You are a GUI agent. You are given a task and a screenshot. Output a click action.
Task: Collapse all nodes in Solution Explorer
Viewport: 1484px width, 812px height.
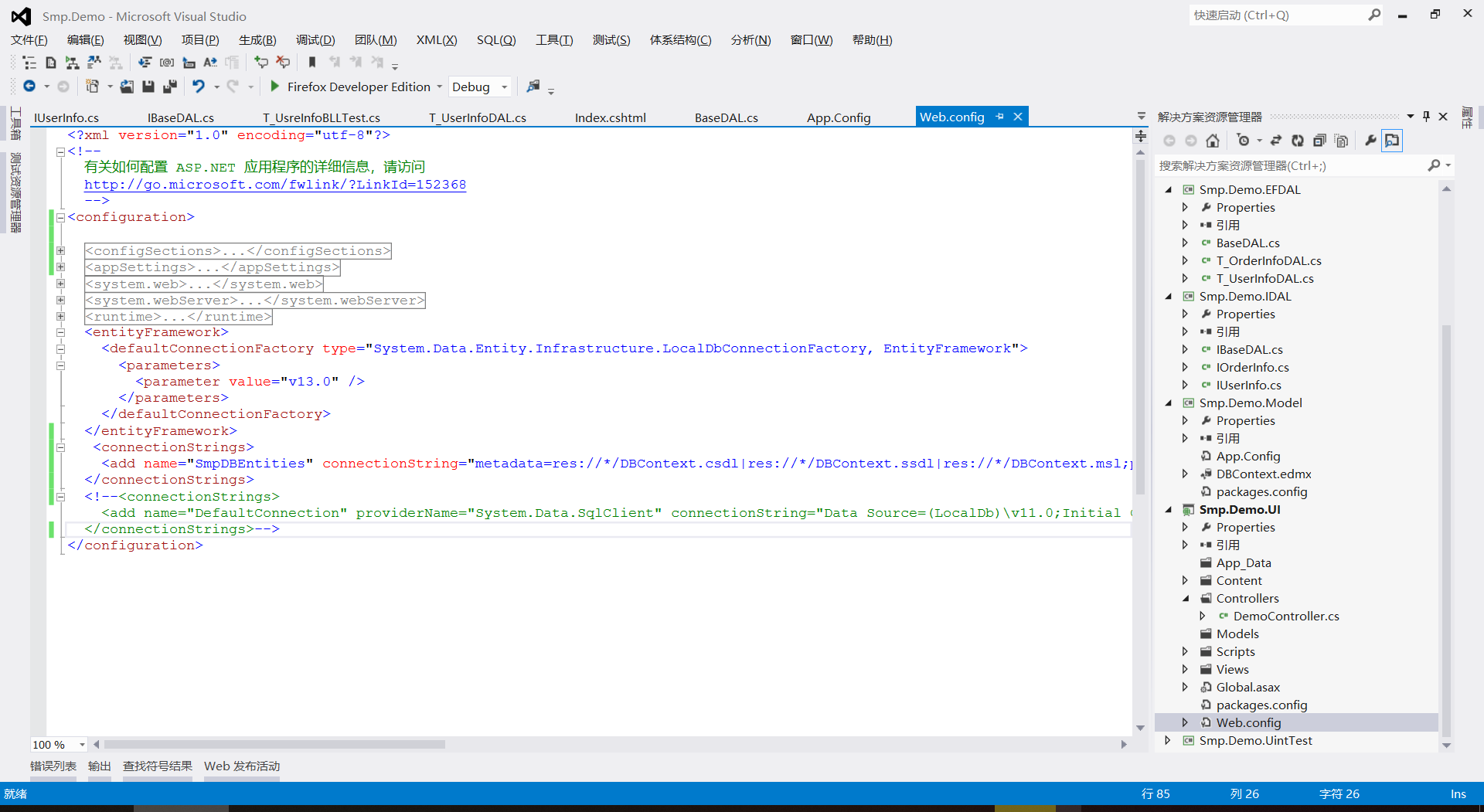pyautogui.click(x=1319, y=141)
